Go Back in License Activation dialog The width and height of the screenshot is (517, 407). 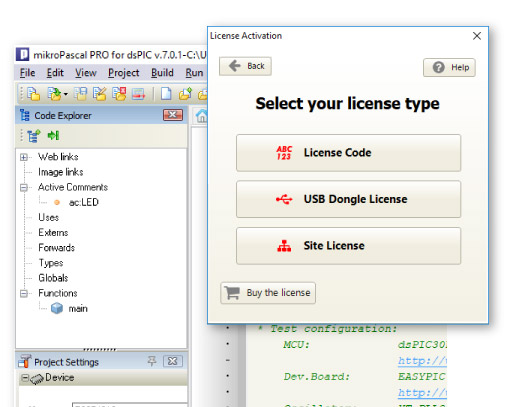(x=245, y=66)
